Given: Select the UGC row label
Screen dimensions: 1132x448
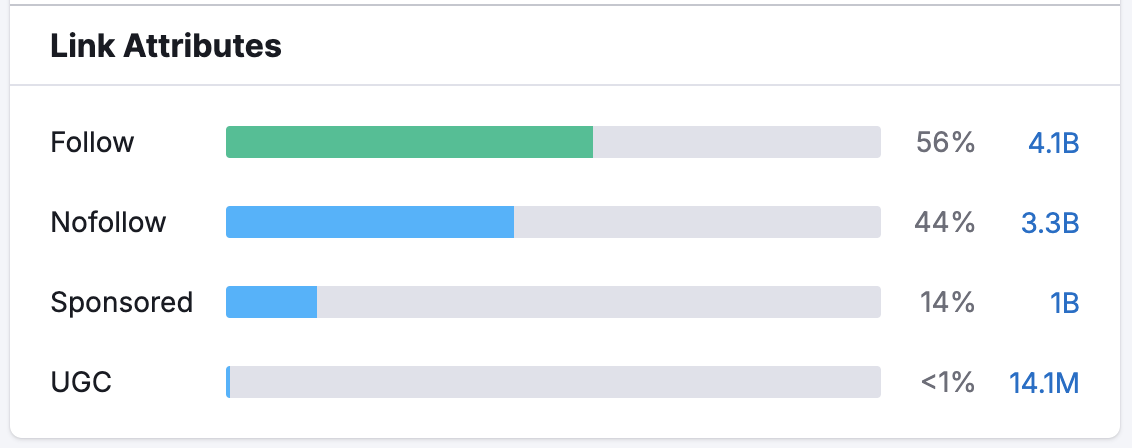Looking at the screenshot, I should [x=80, y=383].
